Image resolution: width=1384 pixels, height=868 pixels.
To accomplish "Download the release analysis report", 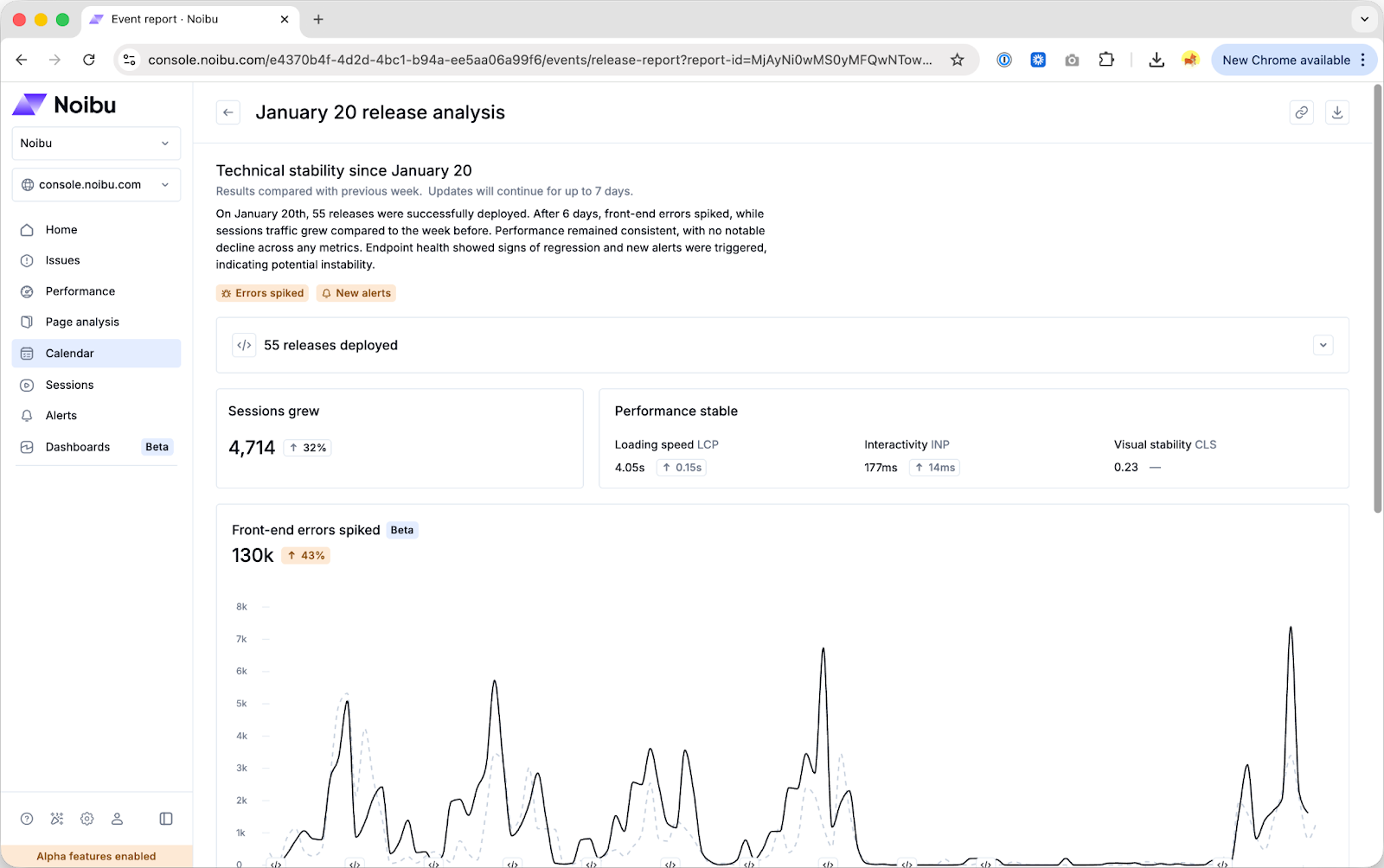I will [x=1337, y=112].
